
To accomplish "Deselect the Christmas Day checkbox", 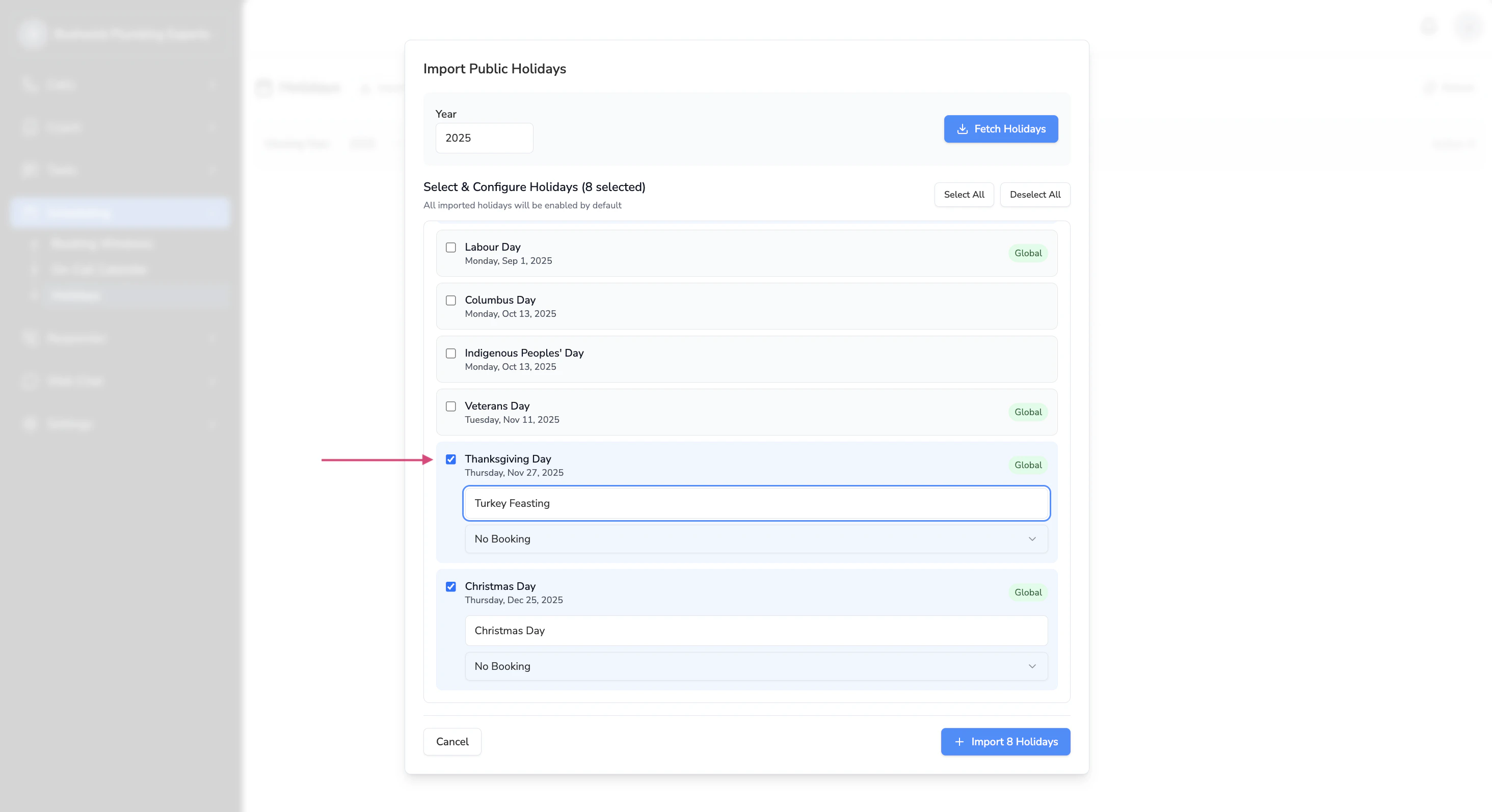I will tap(450, 587).
